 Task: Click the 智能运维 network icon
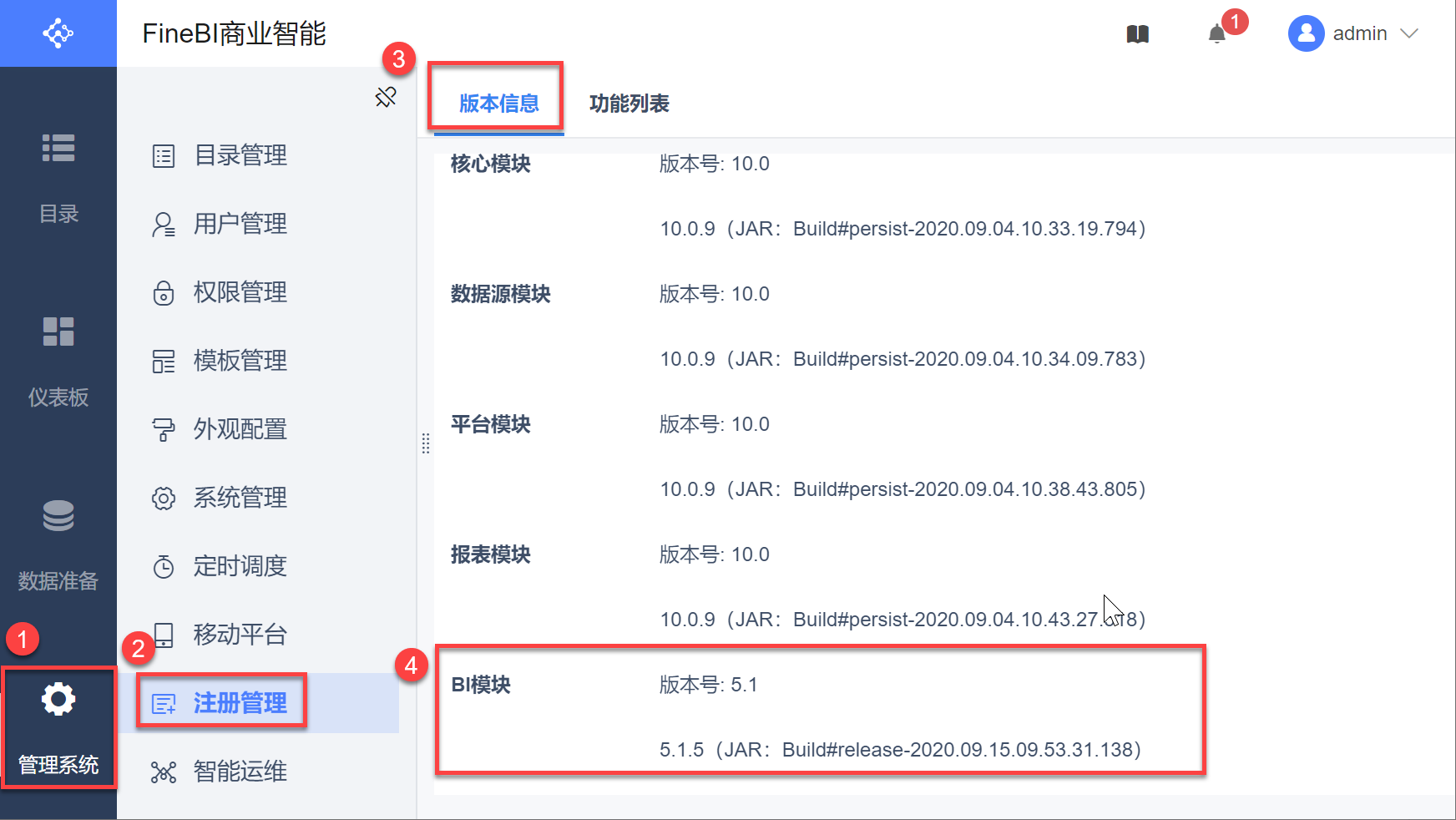pos(164,772)
